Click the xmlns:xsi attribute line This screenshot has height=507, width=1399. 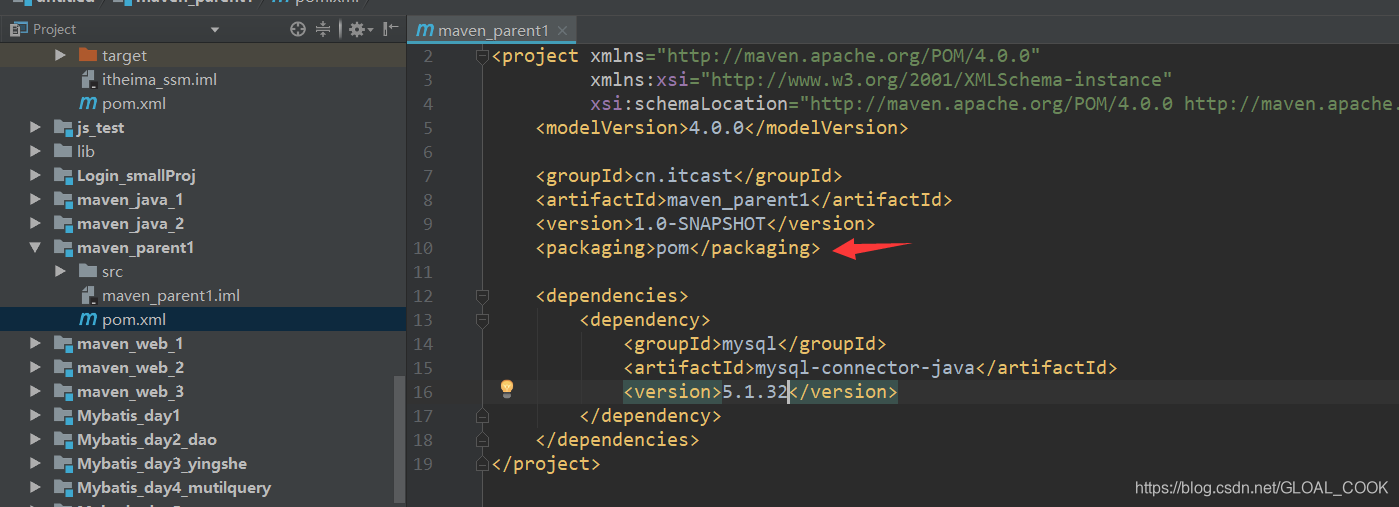coord(881,79)
